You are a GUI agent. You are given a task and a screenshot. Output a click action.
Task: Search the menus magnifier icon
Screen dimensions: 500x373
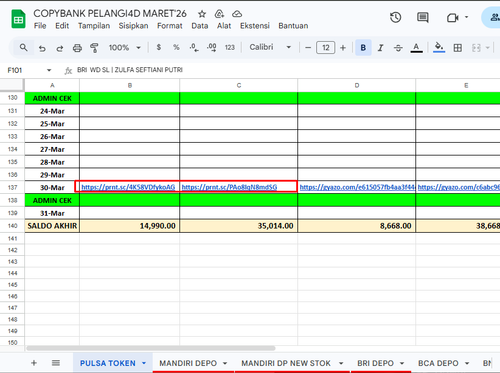click(x=23, y=48)
